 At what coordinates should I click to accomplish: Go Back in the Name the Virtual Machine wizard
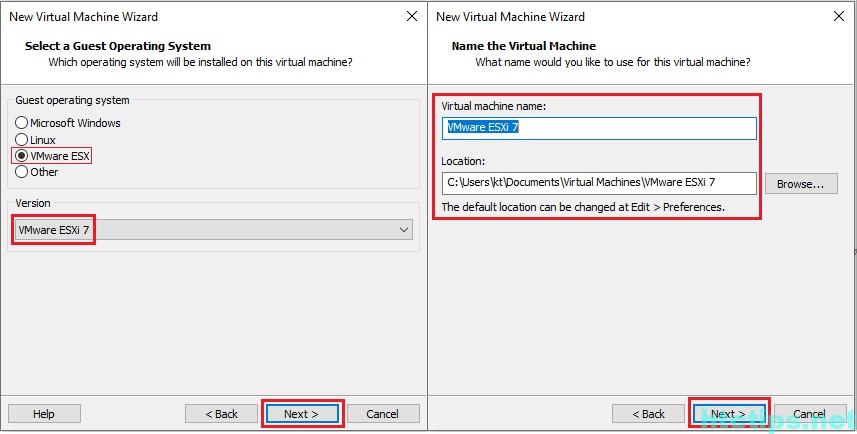648,414
